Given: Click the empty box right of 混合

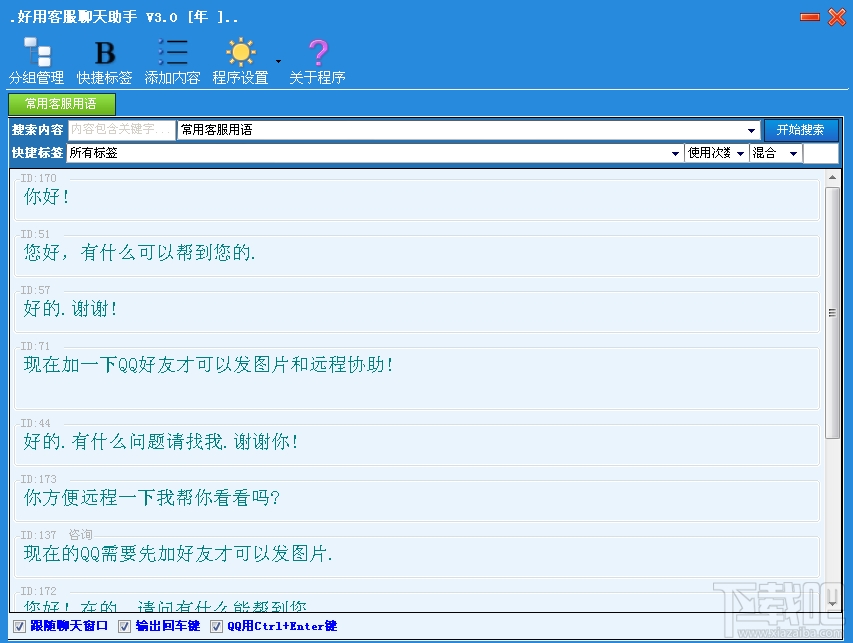Looking at the screenshot, I should pos(820,153).
